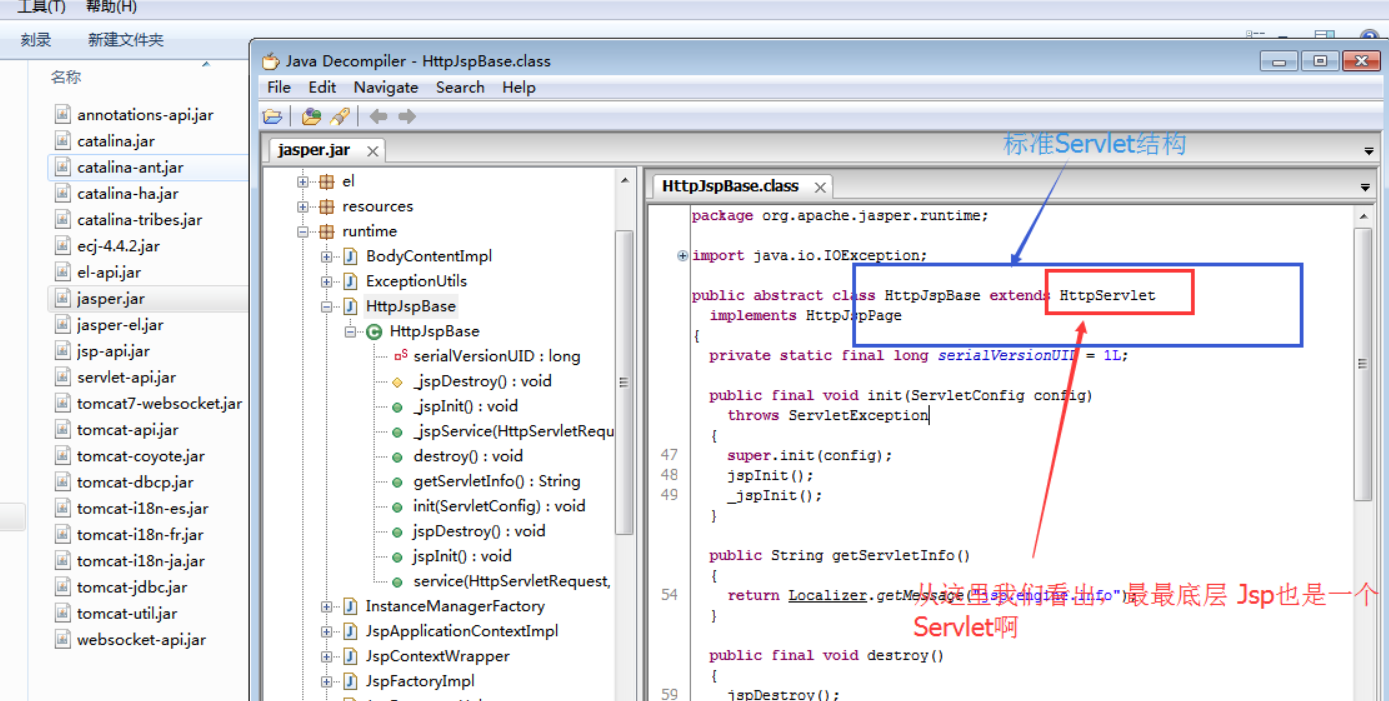Screen dimensions: 1389x701
Task: Select the destroy() : void method
Action: 468,456
